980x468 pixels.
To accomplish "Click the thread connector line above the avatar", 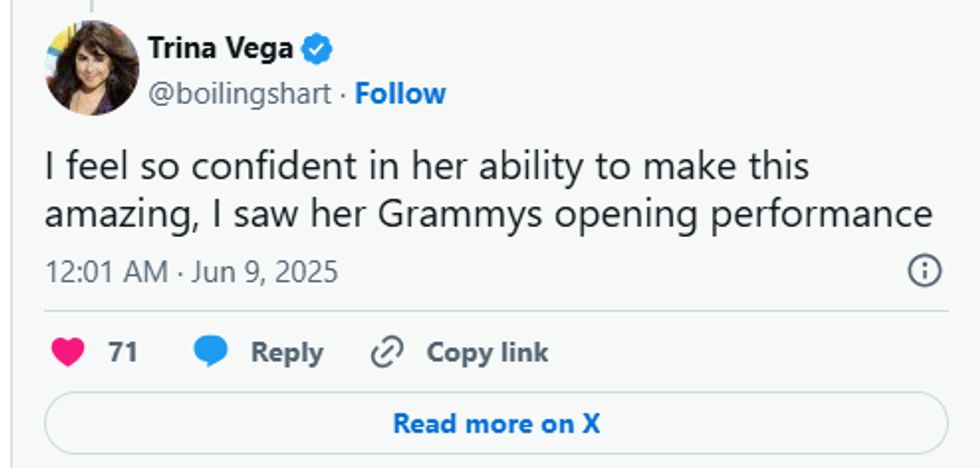I will (92, 6).
